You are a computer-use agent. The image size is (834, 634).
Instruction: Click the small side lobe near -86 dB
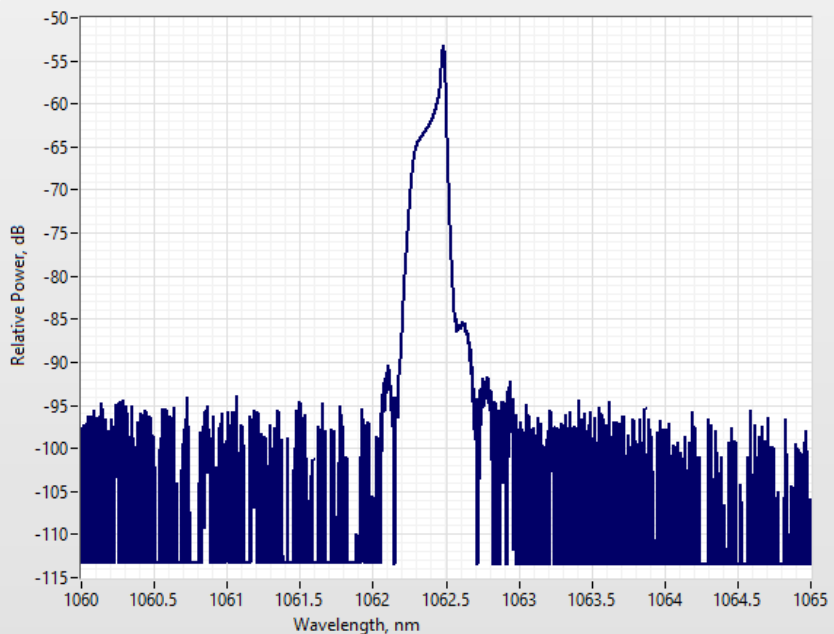click(x=463, y=326)
